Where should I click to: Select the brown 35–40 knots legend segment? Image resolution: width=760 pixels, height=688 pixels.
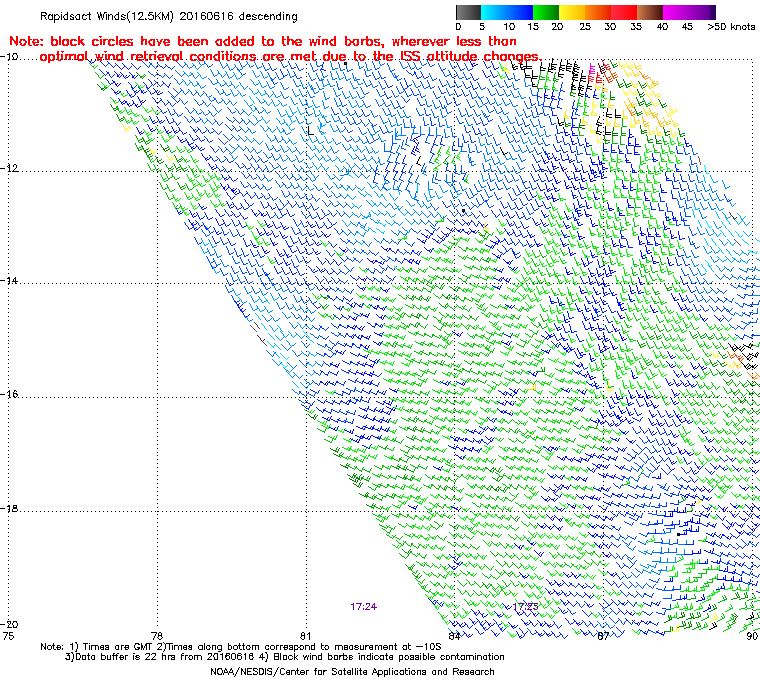pyautogui.click(x=650, y=12)
